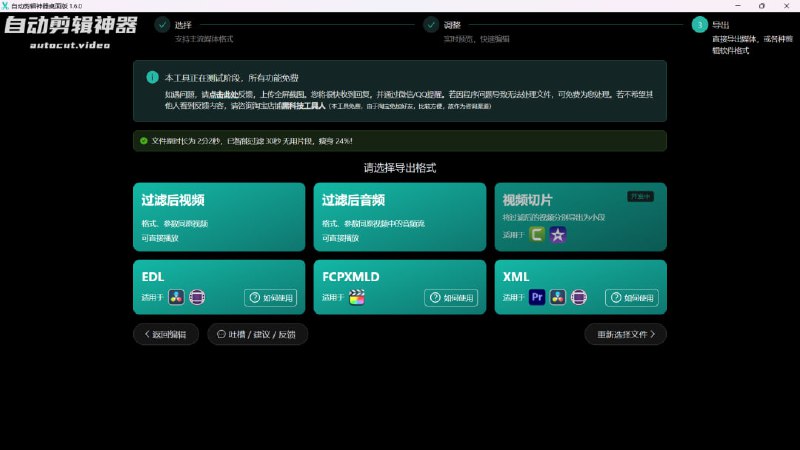This screenshot has width=800, height=450.
Task: Click the purple film reel icon in XML card
Action: pos(579,297)
